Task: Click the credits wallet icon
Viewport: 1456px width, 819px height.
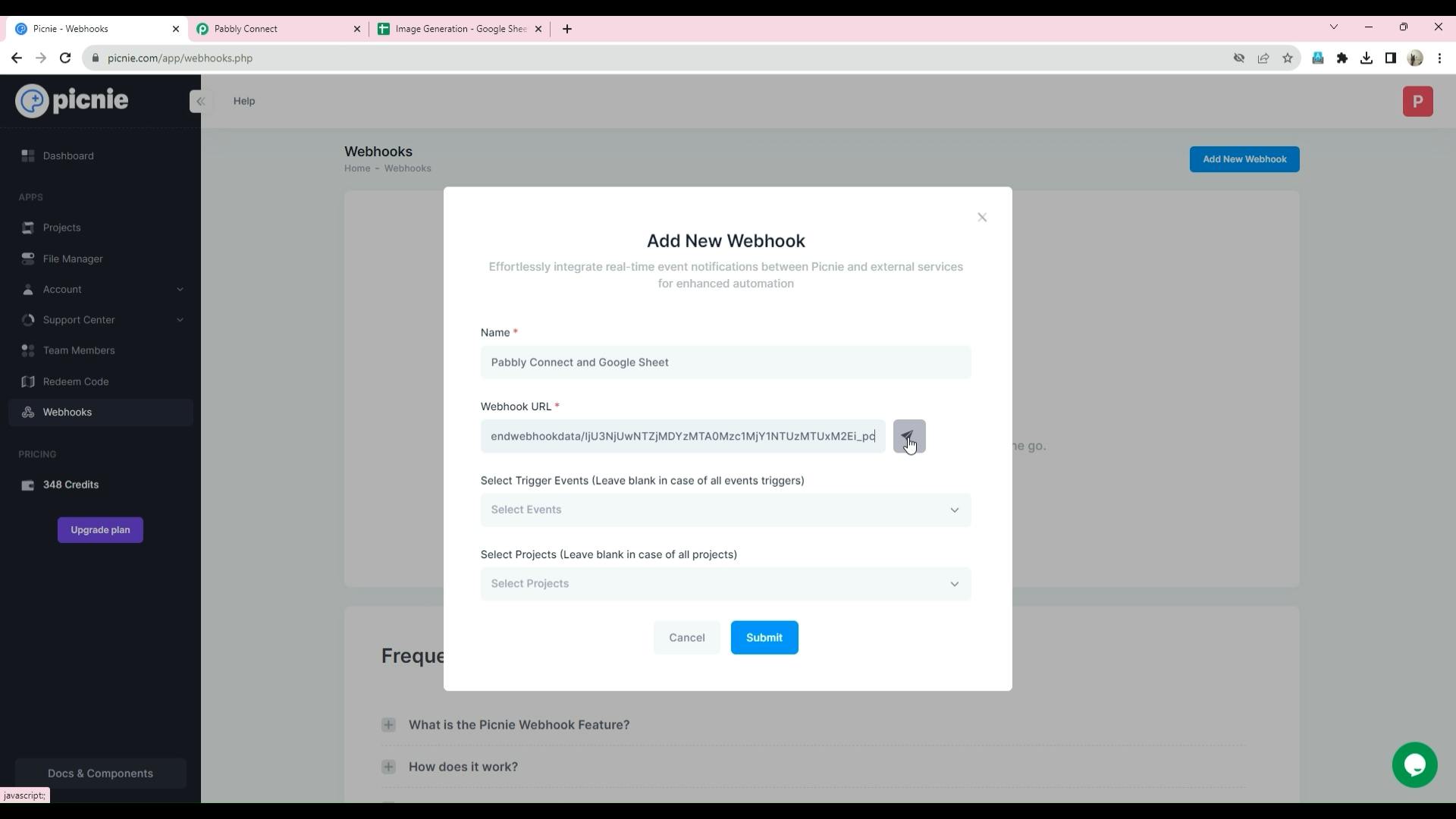Action: click(x=28, y=485)
